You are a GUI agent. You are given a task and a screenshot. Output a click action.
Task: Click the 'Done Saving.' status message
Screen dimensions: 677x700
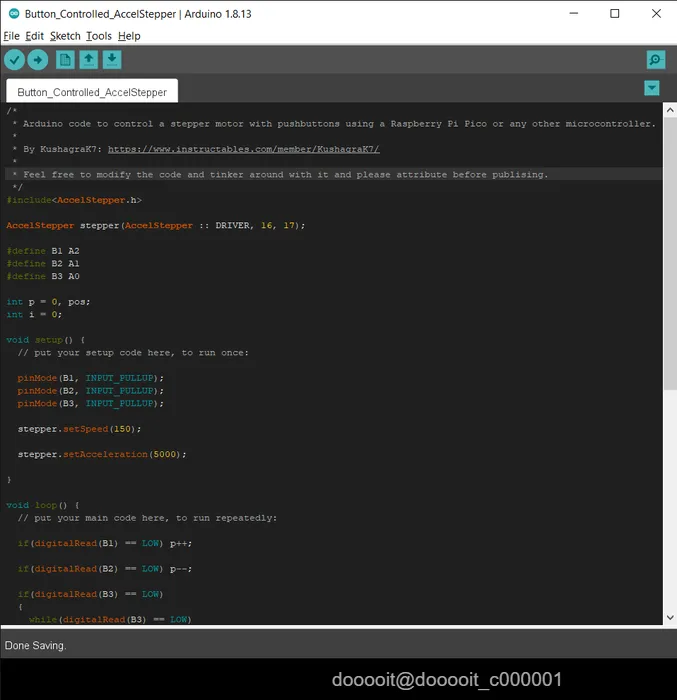click(35, 646)
